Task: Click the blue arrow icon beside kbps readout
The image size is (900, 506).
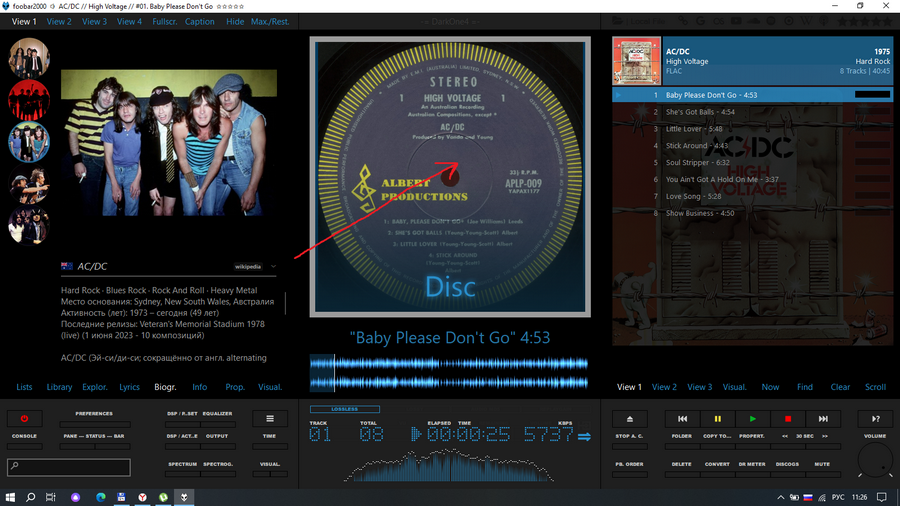Action: 584,437
